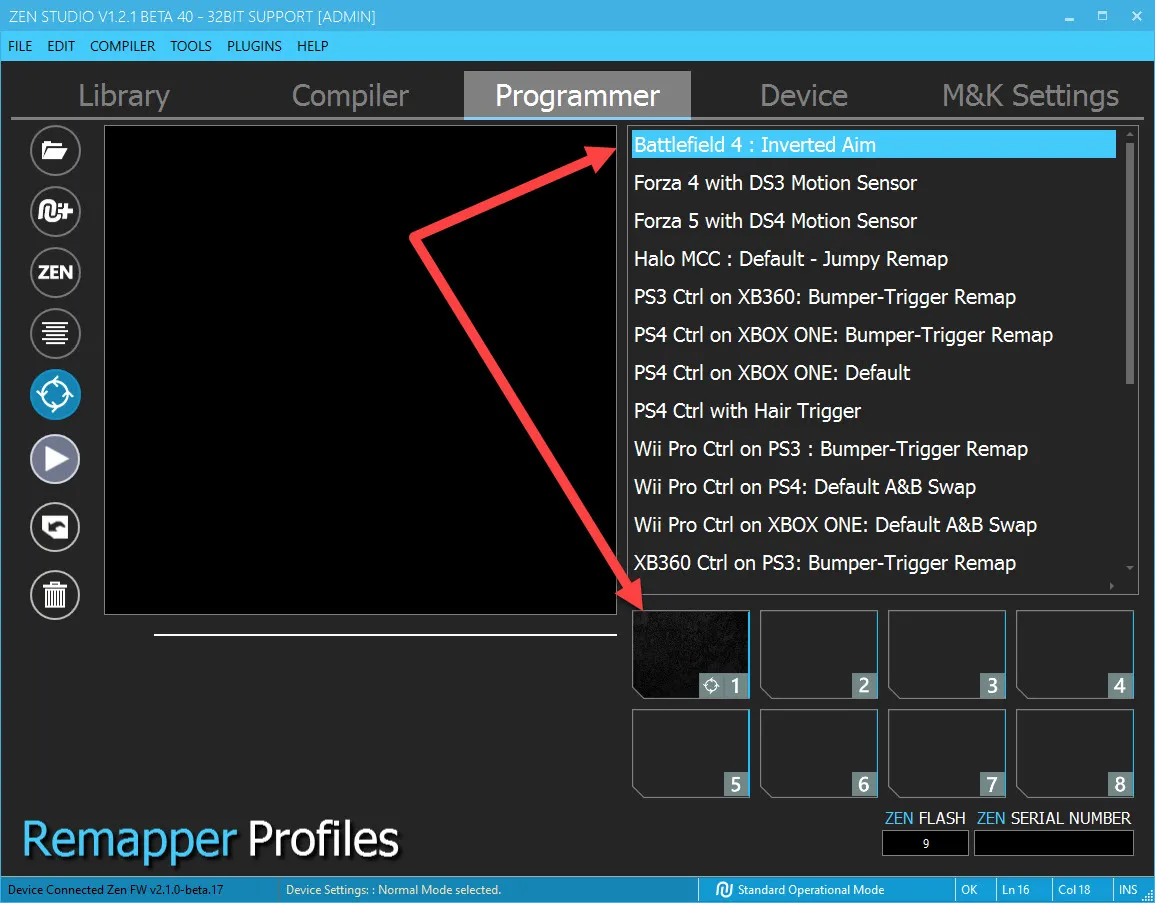Select the highlighted Remapper tool icon
The image size is (1155, 903).
[55, 394]
